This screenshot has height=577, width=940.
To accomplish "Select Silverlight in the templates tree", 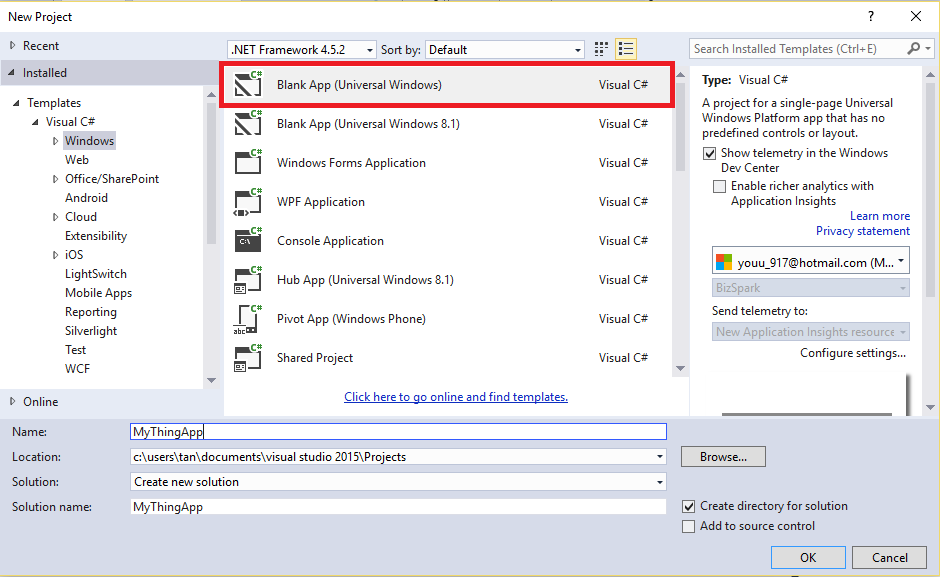I will pyautogui.click(x=91, y=331).
